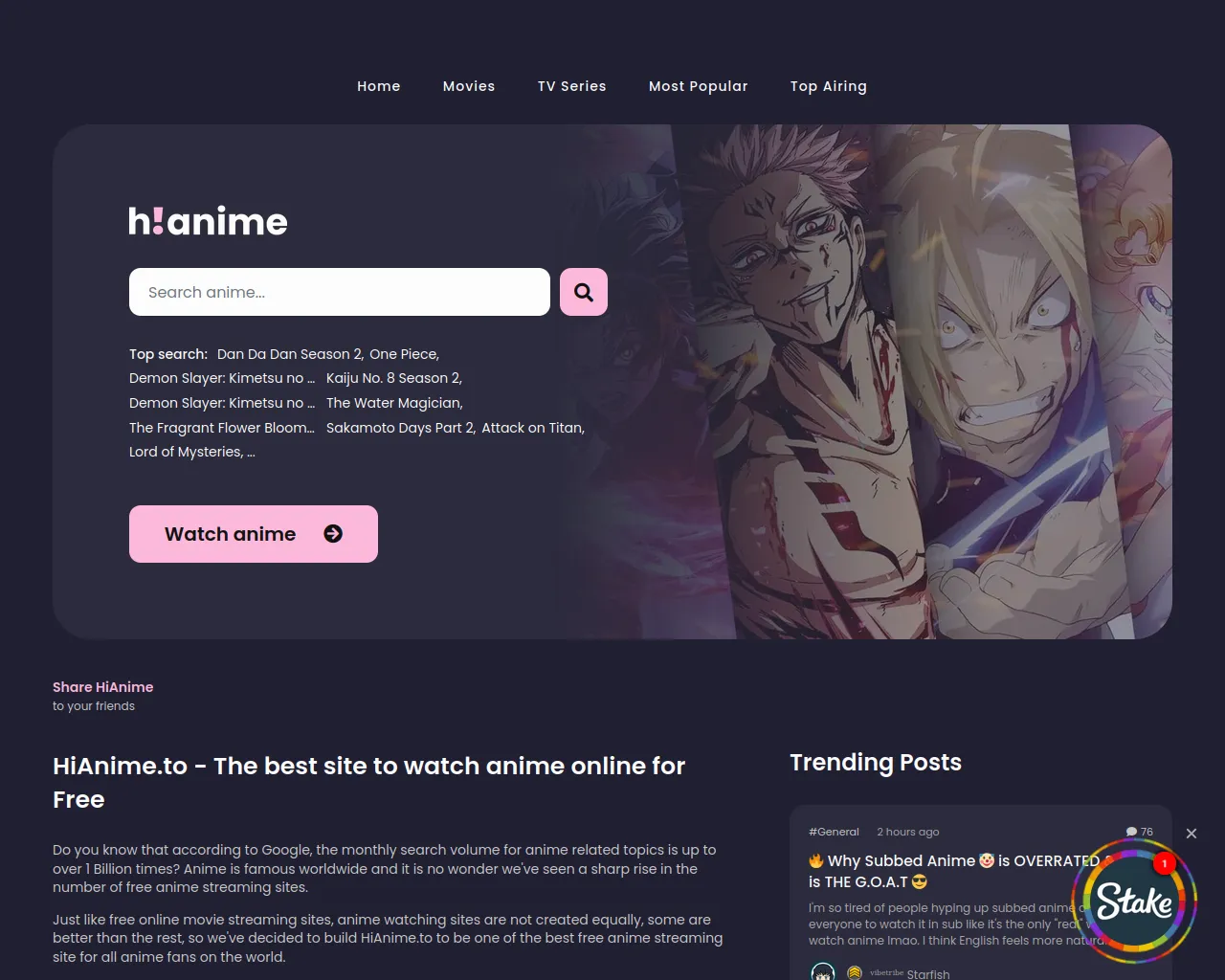Viewport: 1225px width, 980px height.
Task: Select Most Popular in navigation
Action: tap(699, 86)
